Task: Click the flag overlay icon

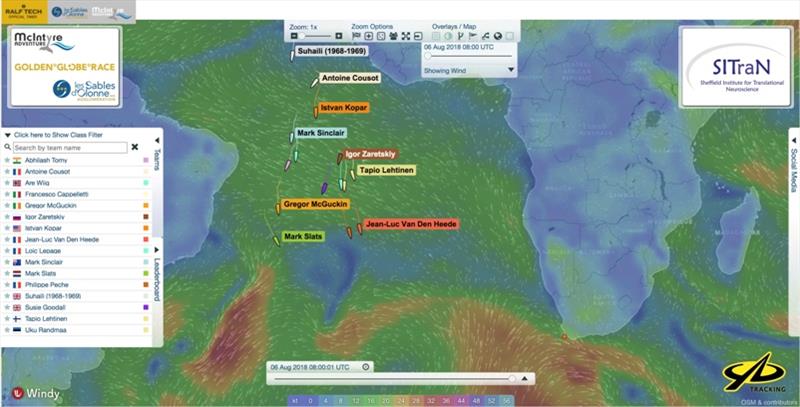Action: click(473, 36)
